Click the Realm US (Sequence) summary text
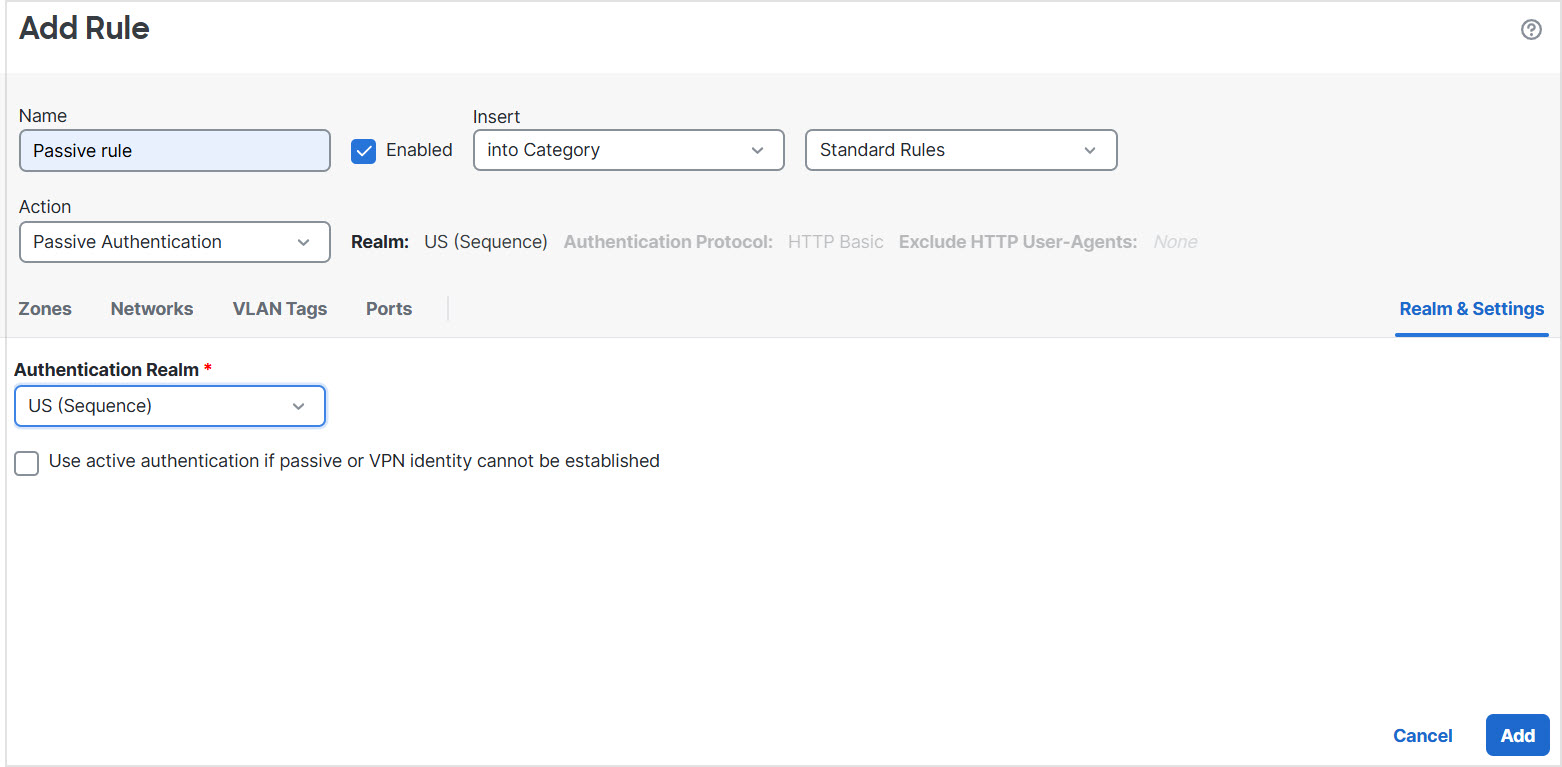Image resolution: width=1562 pixels, height=767 pixels. (485, 242)
